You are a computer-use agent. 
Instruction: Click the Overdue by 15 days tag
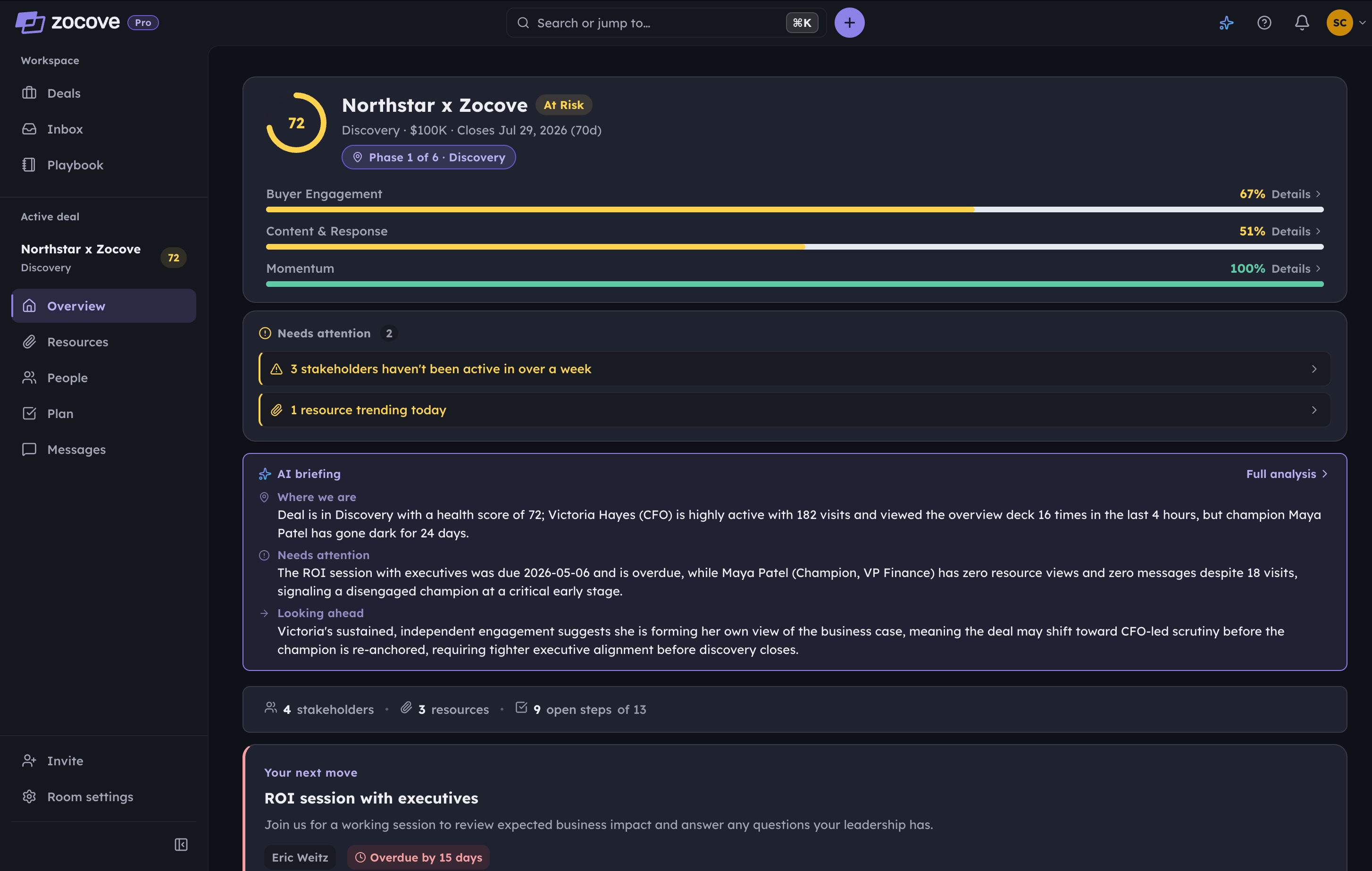pos(418,857)
